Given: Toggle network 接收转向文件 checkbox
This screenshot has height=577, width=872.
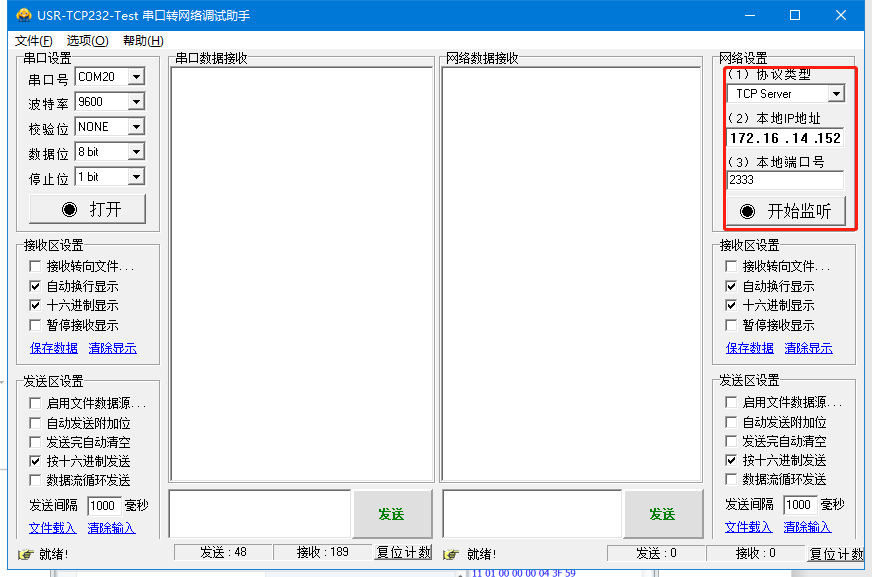Looking at the screenshot, I should tap(731, 266).
